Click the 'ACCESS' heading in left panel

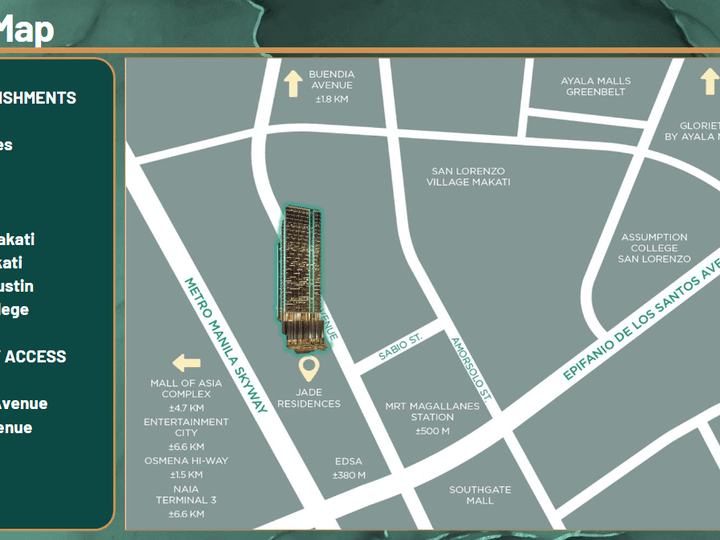(35, 357)
